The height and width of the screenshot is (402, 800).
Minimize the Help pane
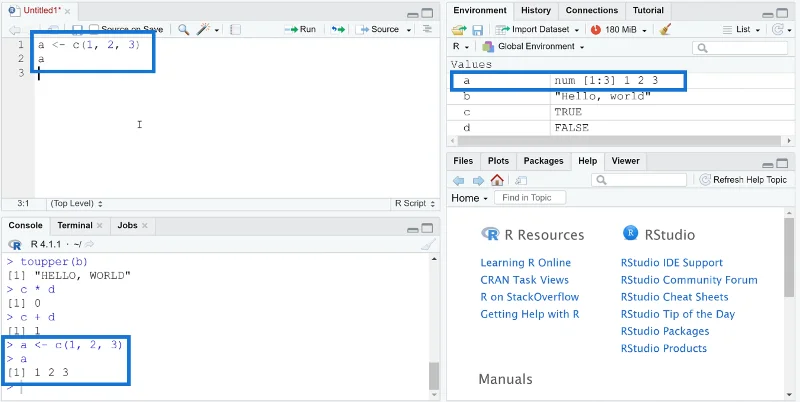point(767,165)
